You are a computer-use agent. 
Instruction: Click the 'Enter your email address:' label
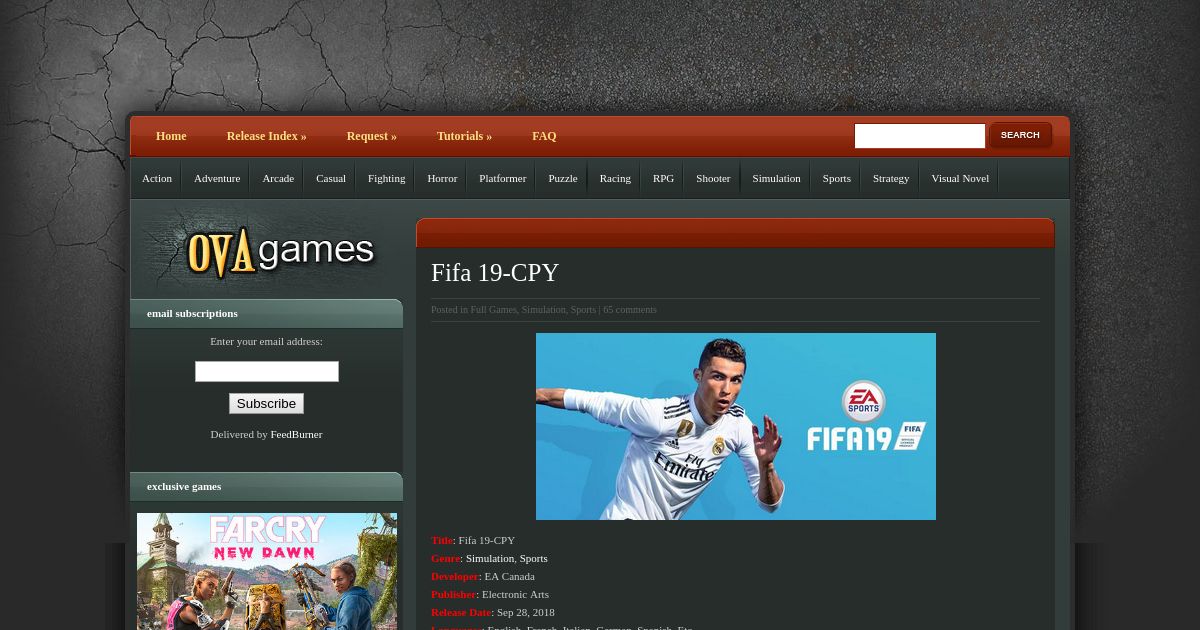(266, 341)
